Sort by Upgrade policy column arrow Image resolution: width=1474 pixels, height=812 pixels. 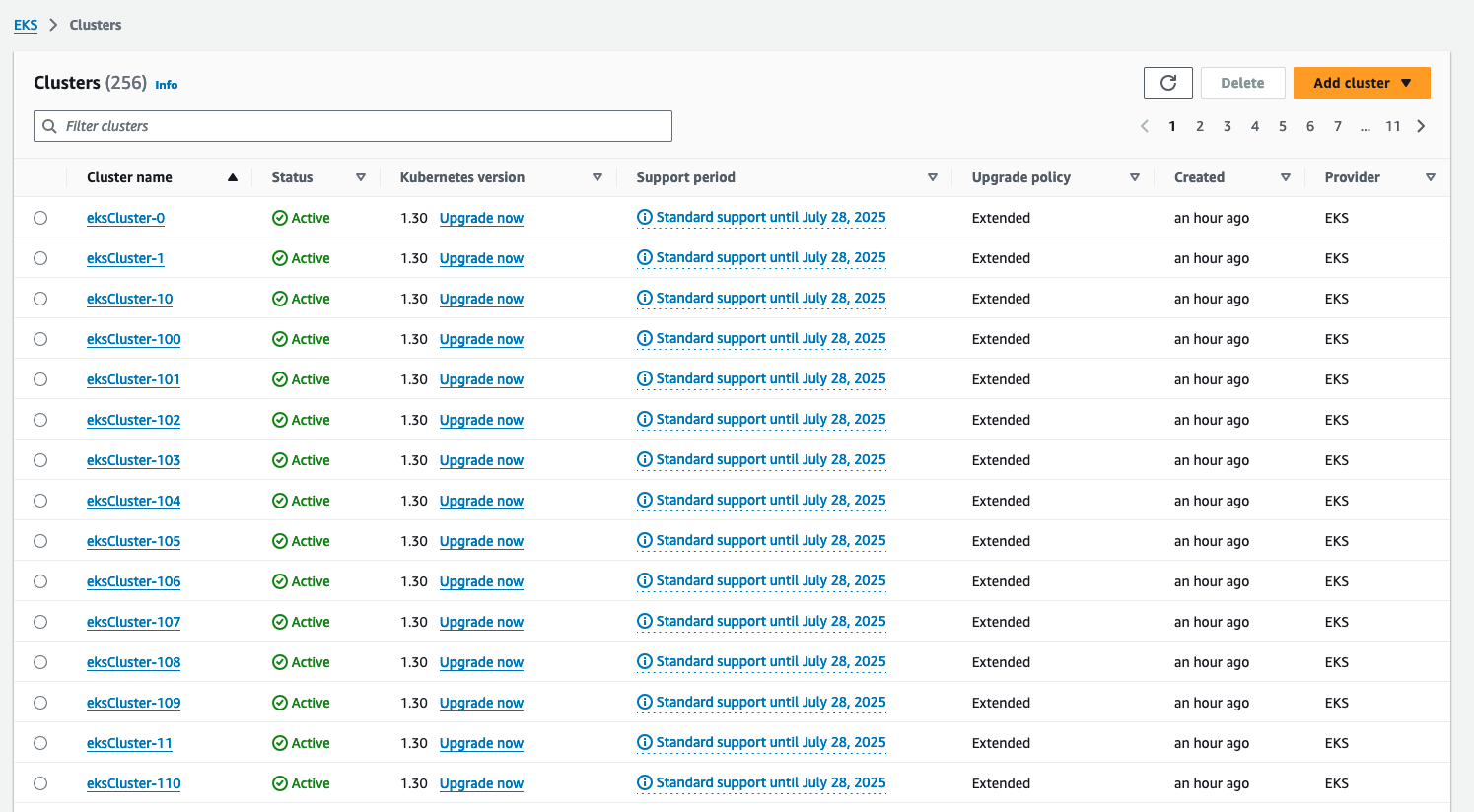pos(1135,177)
